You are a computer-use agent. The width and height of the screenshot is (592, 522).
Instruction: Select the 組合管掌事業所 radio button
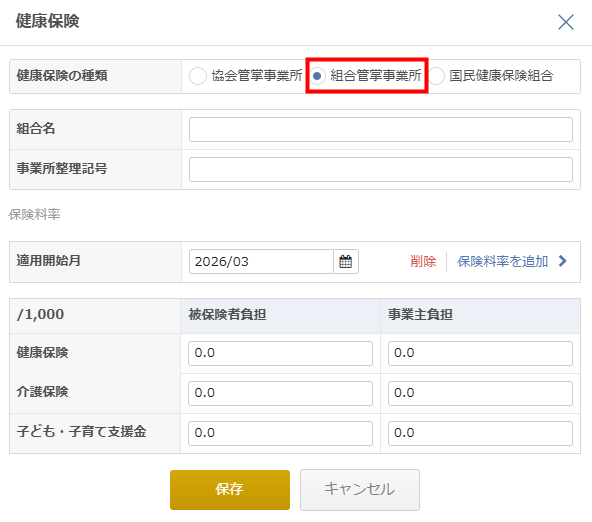(317, 76)
